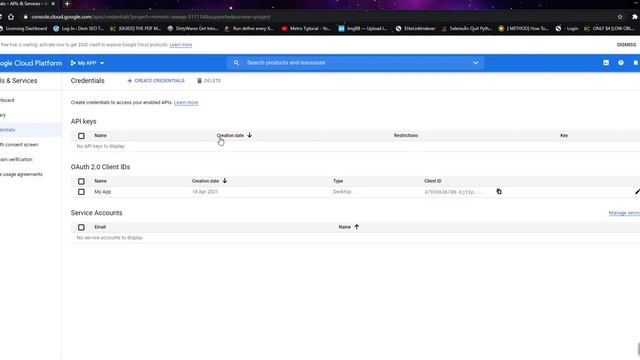Click the browser address bar URL
640x360 pixels.
(151, 17)
